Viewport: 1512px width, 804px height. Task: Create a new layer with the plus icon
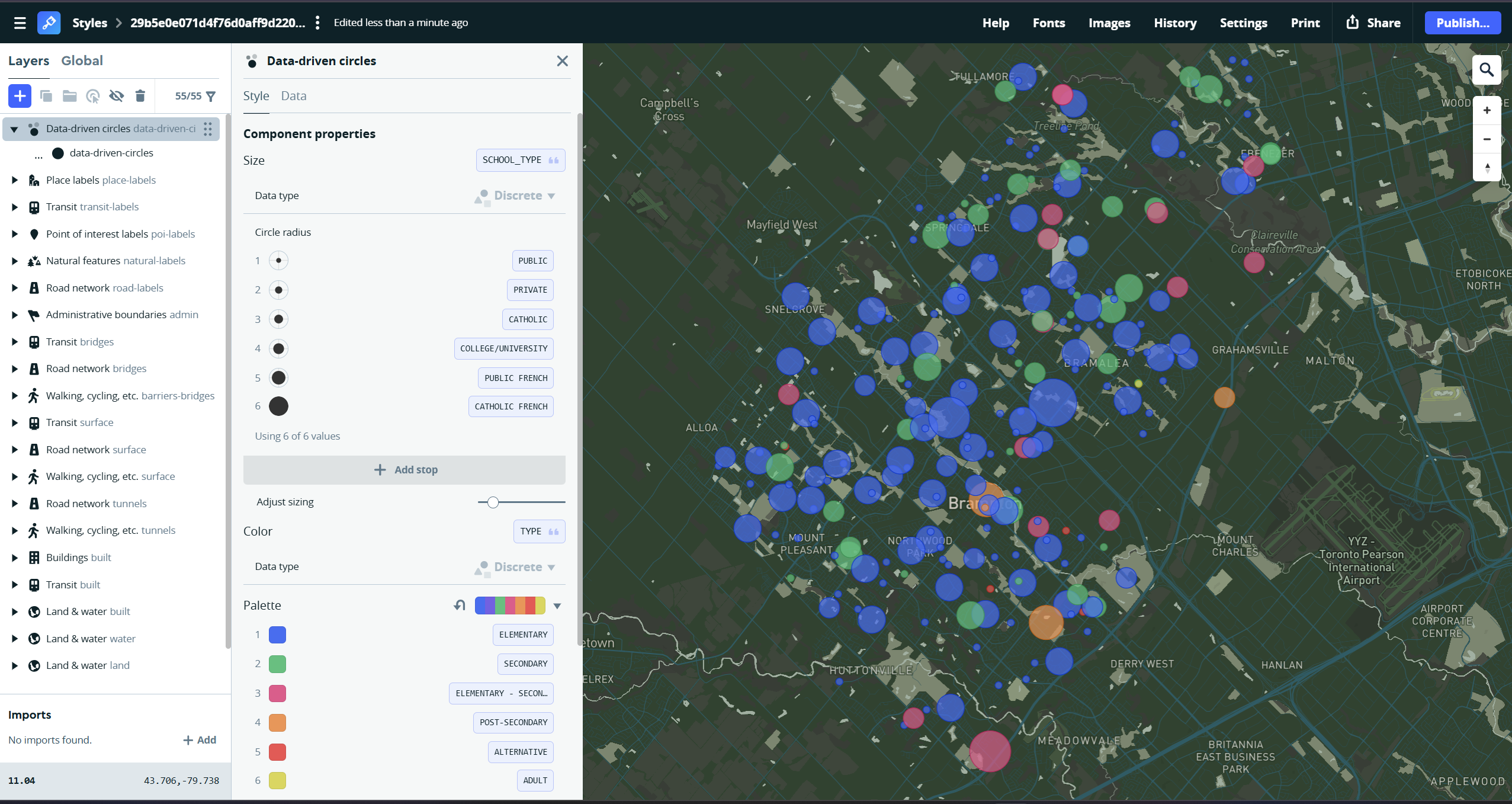tap(20, 95)
